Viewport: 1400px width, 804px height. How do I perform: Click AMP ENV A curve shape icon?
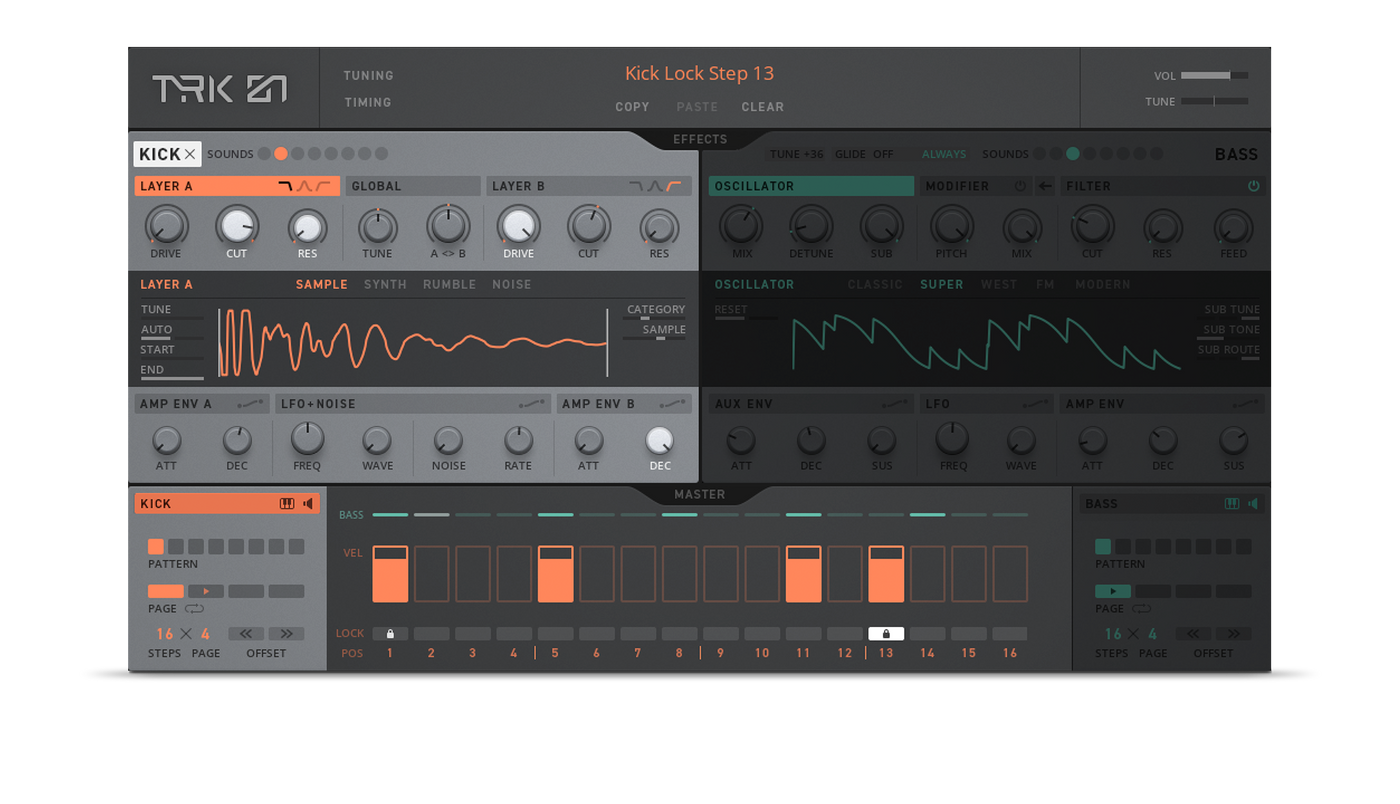click(x=251, y=404)
